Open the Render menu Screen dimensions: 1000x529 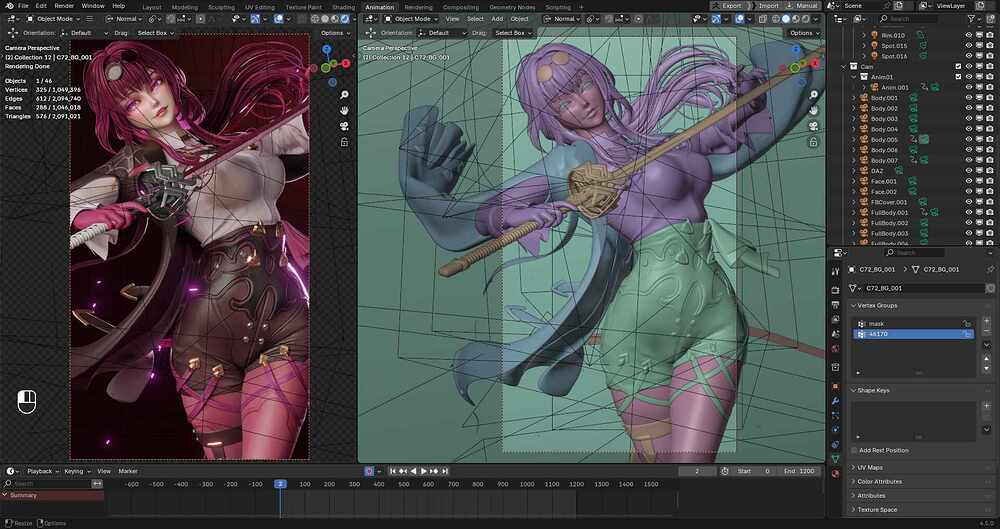click(x=64, y=6)
